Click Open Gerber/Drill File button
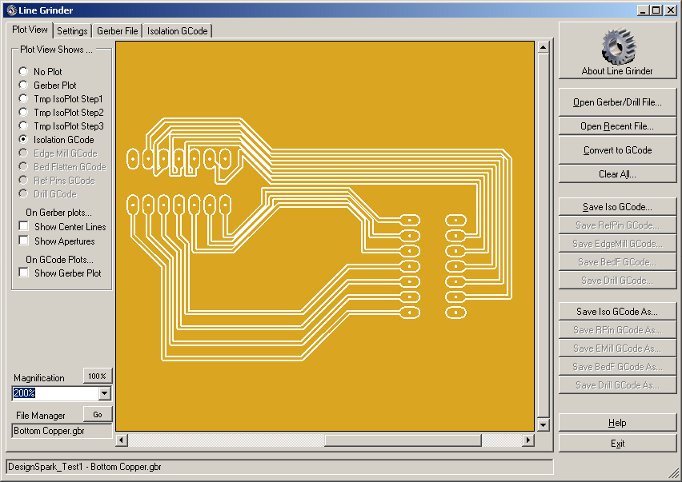Screen dimensions: 682x482 (617, 102)
